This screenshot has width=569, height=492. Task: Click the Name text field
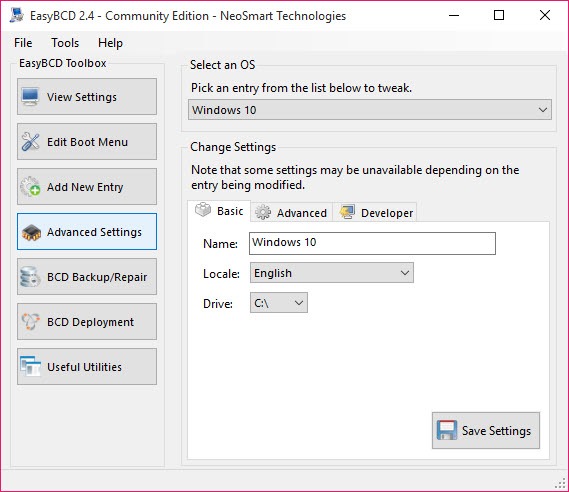[372, 243]
